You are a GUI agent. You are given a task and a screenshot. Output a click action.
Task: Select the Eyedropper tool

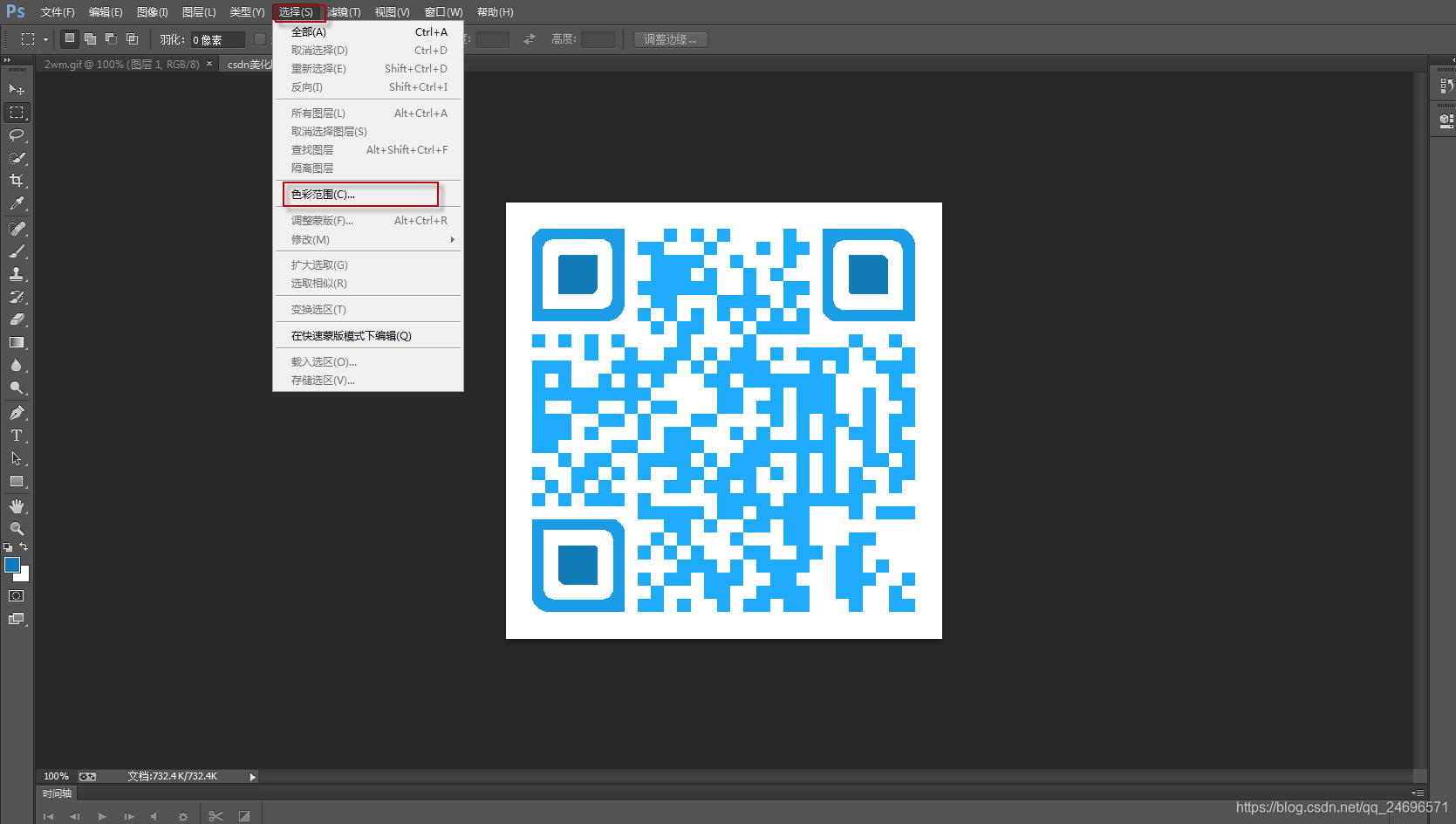coord(17,203)
